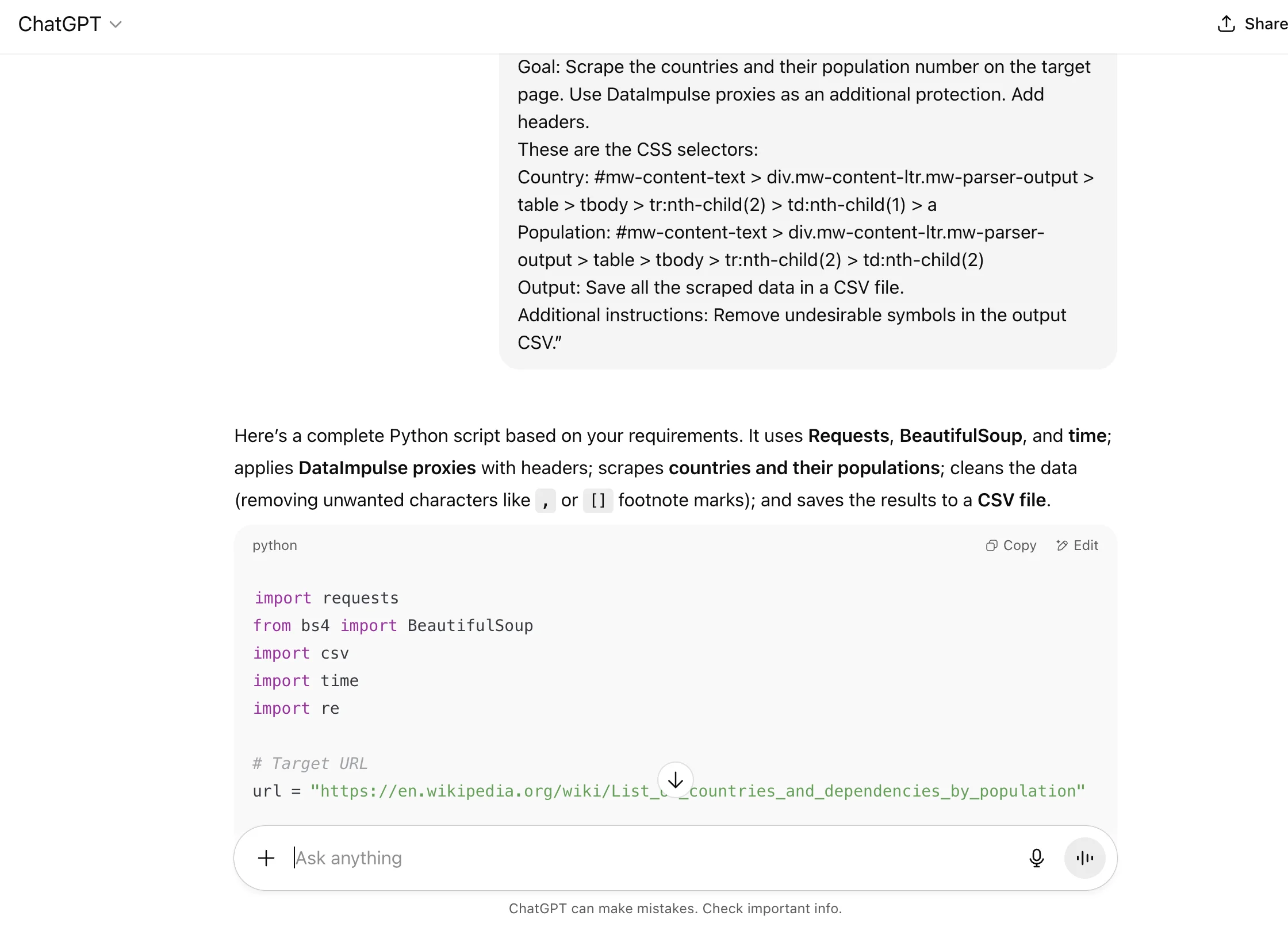Click 'import requests' code line
1288x927 pixels.
(x=326, y=598)
